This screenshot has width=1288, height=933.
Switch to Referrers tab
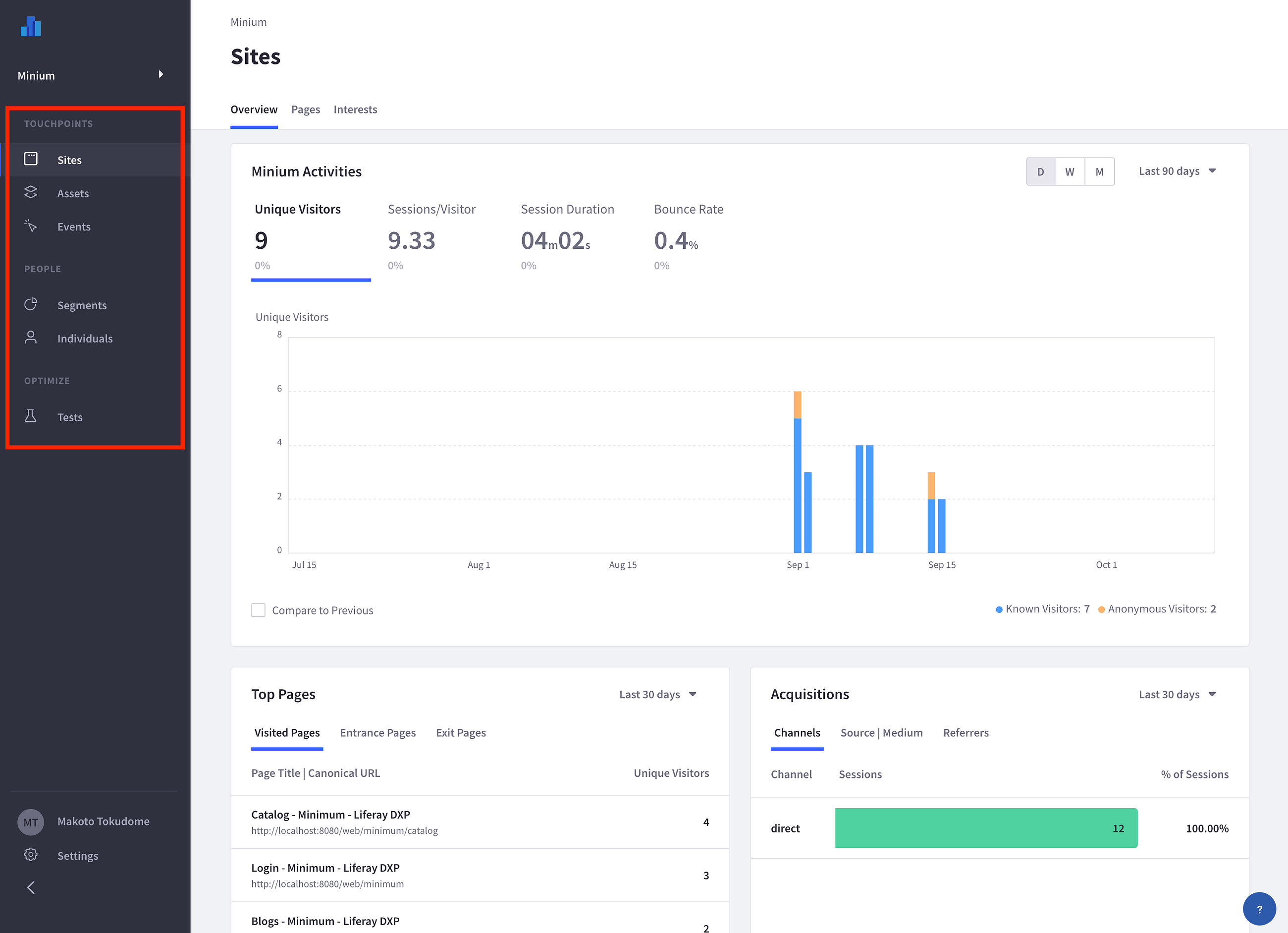(966, 732)
